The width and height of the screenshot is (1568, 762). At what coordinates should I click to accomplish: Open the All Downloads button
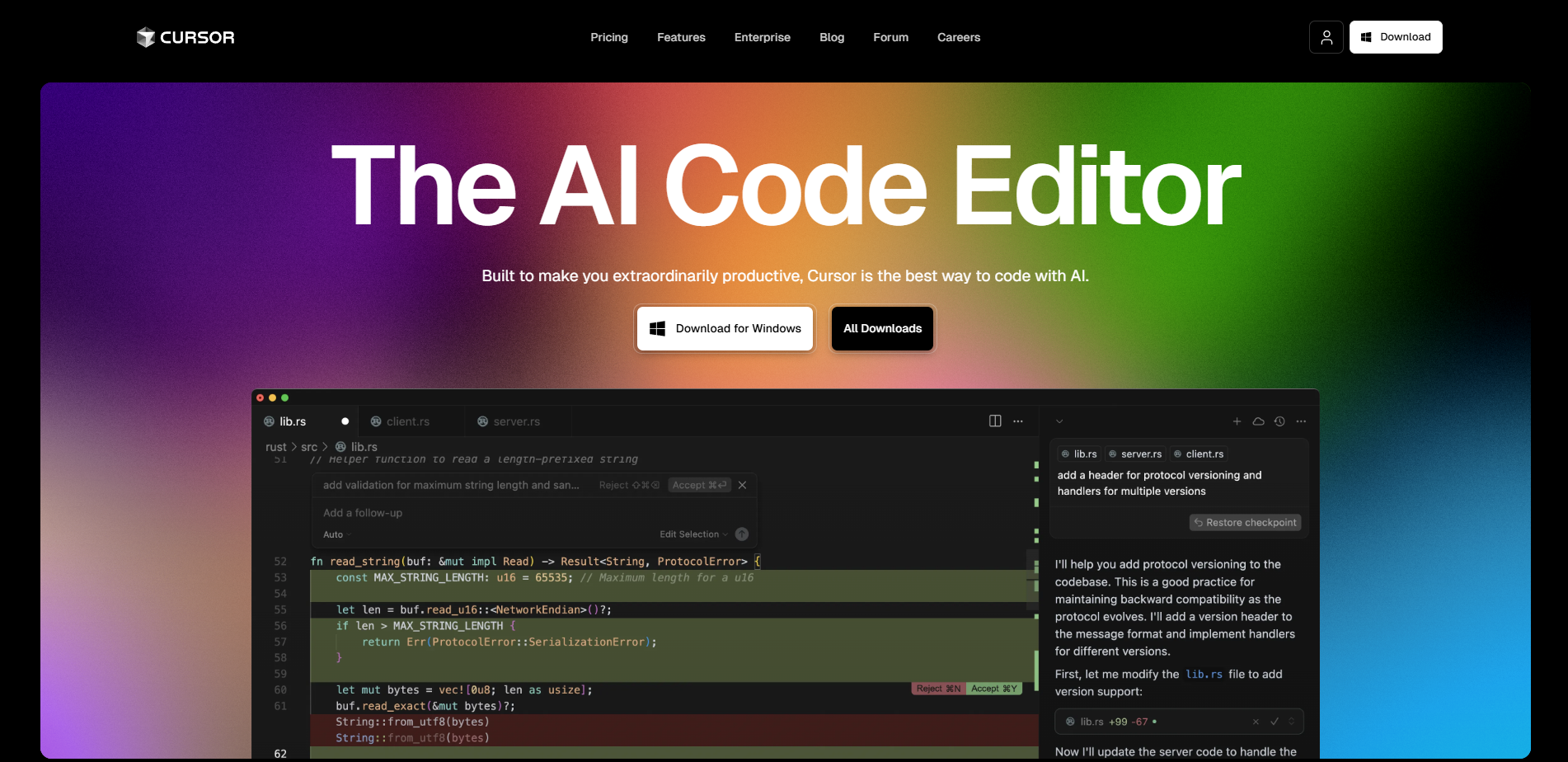click(x=883, y=328)
